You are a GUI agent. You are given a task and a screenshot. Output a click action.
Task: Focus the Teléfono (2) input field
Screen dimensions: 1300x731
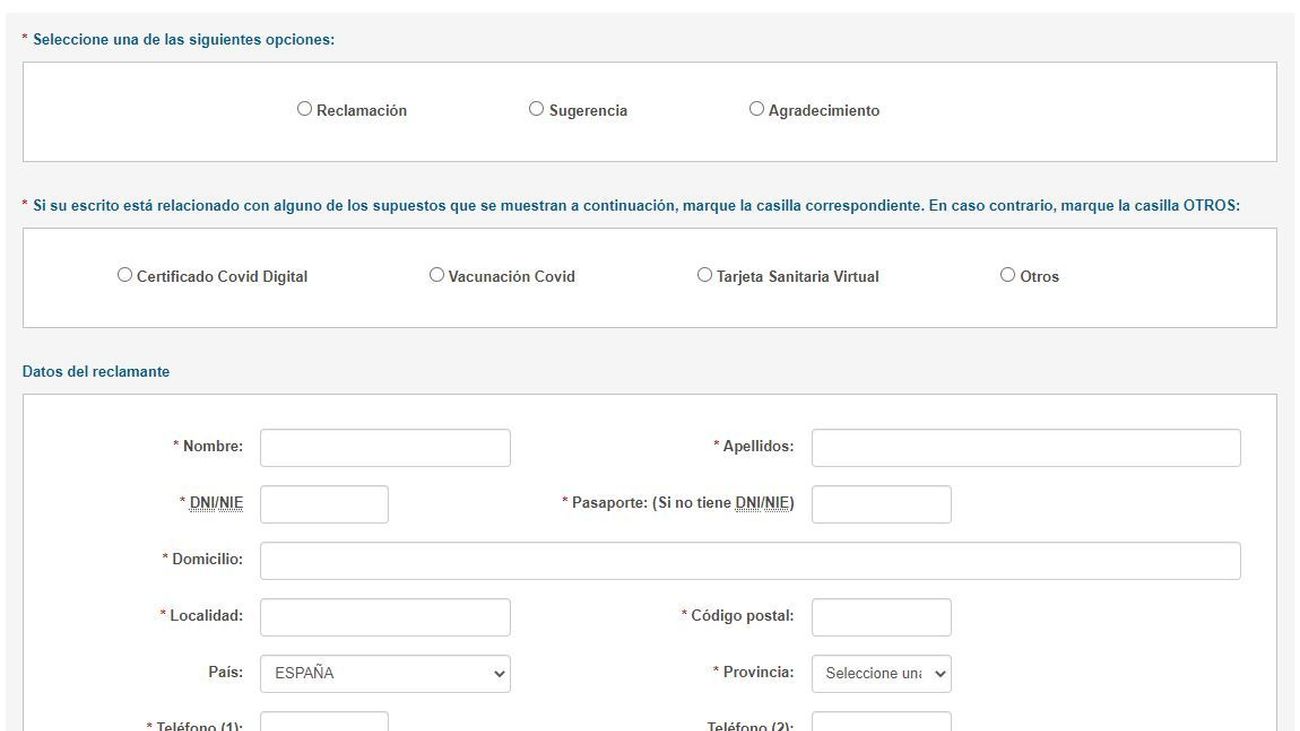pos(881,722)
